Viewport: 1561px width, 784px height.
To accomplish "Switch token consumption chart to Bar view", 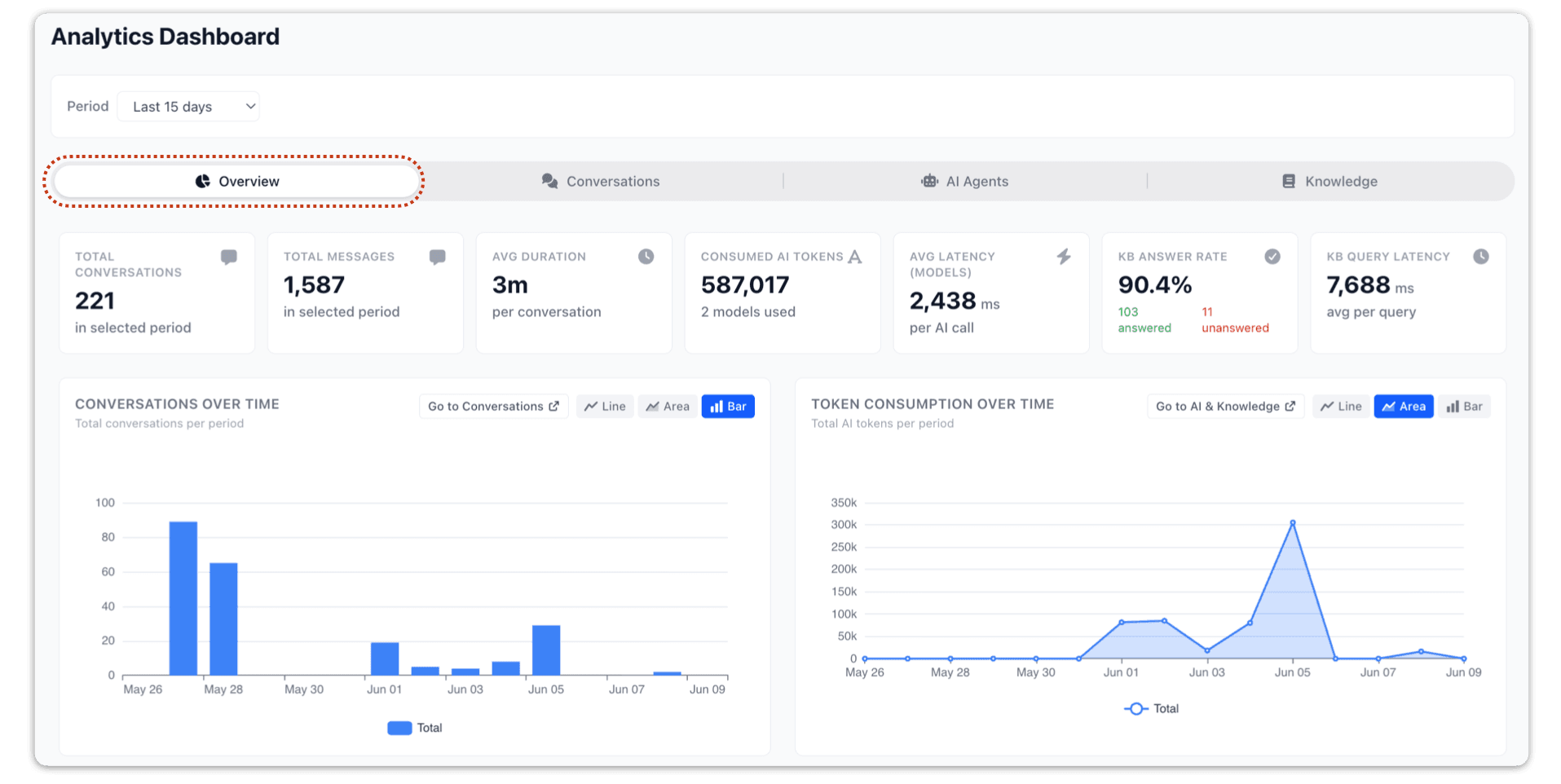I will click(1465, 406).
